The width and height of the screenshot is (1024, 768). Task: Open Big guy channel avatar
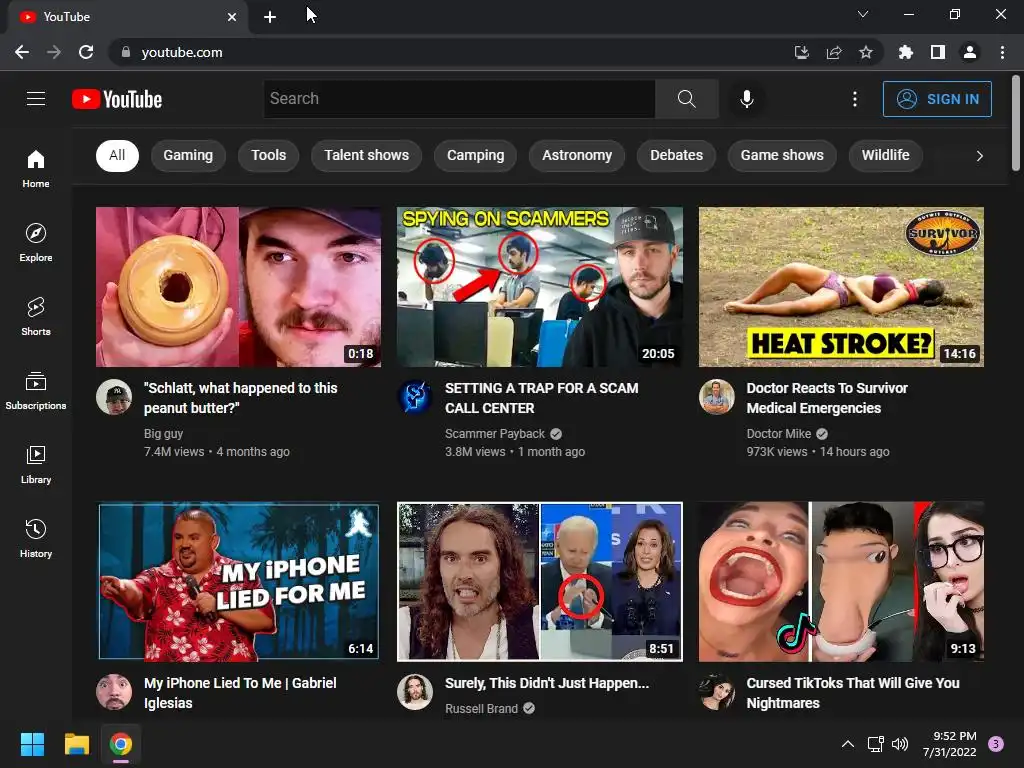point(114,396)
